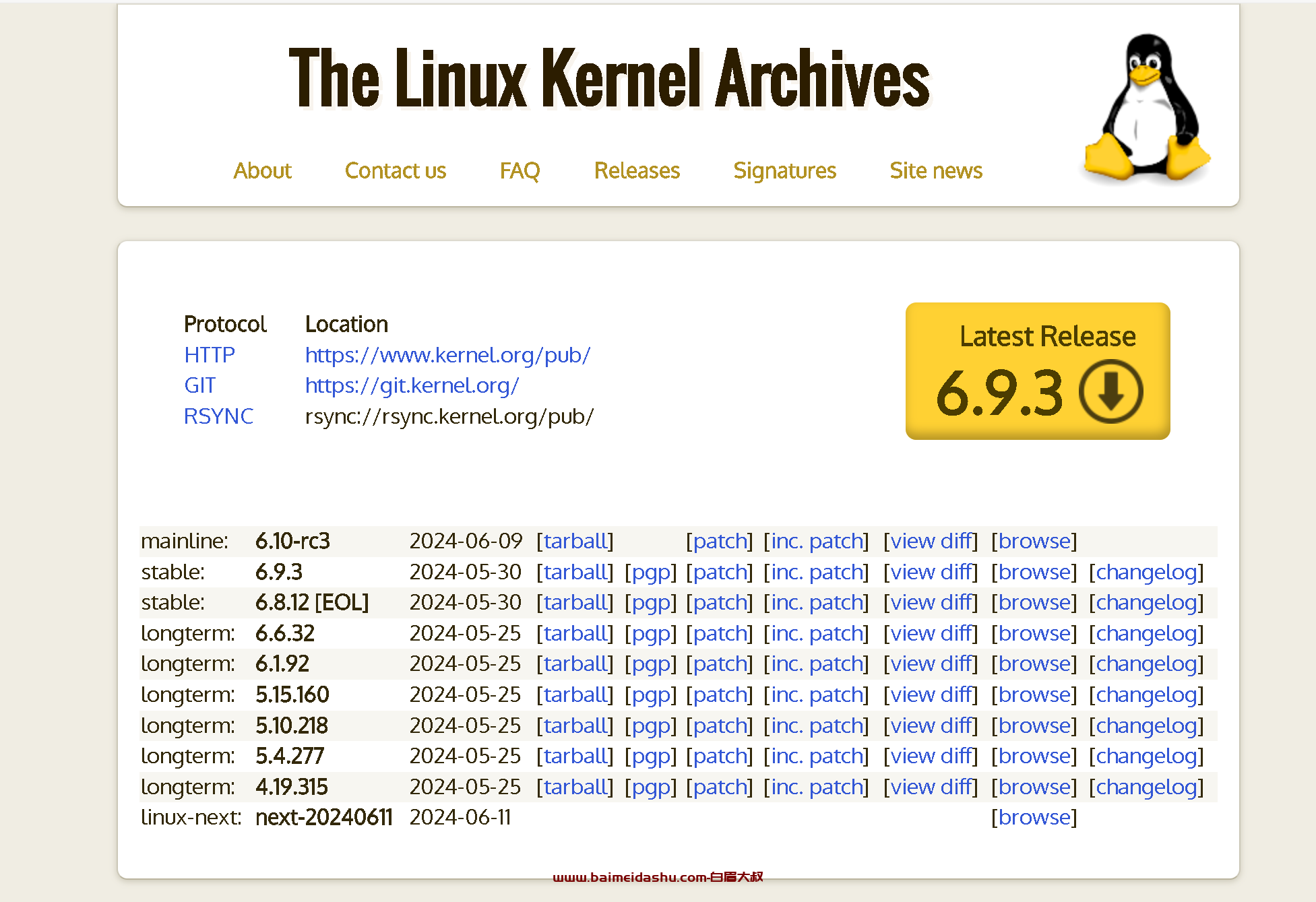Download mainline 6.10-rc3 tarball
Viewport: 1316px width, 902px height.
pyautogui.click(x=575, y=541)
